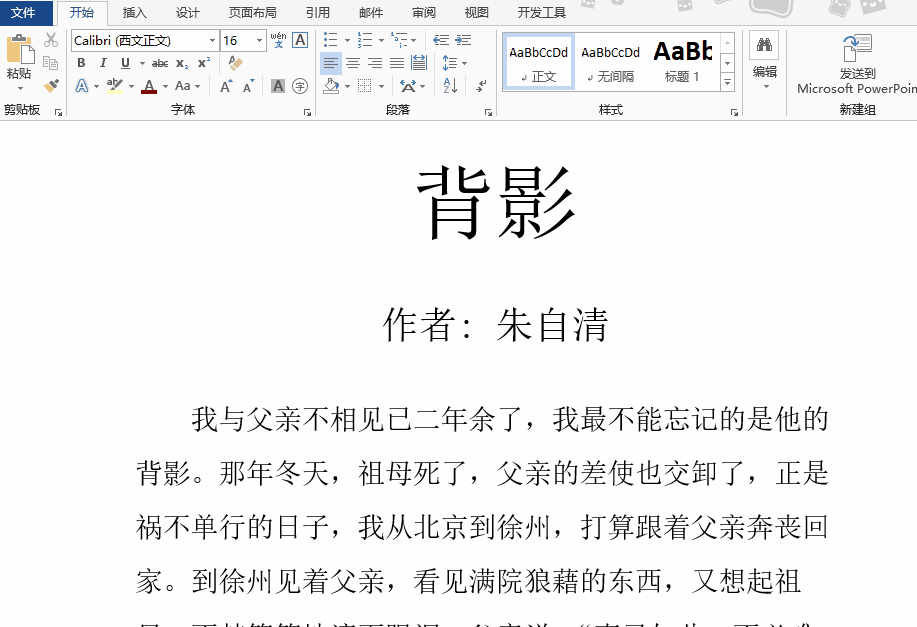Screen dimensions: 917x627
Task: Toggle Underline formatting
Action: coord(125,63)
